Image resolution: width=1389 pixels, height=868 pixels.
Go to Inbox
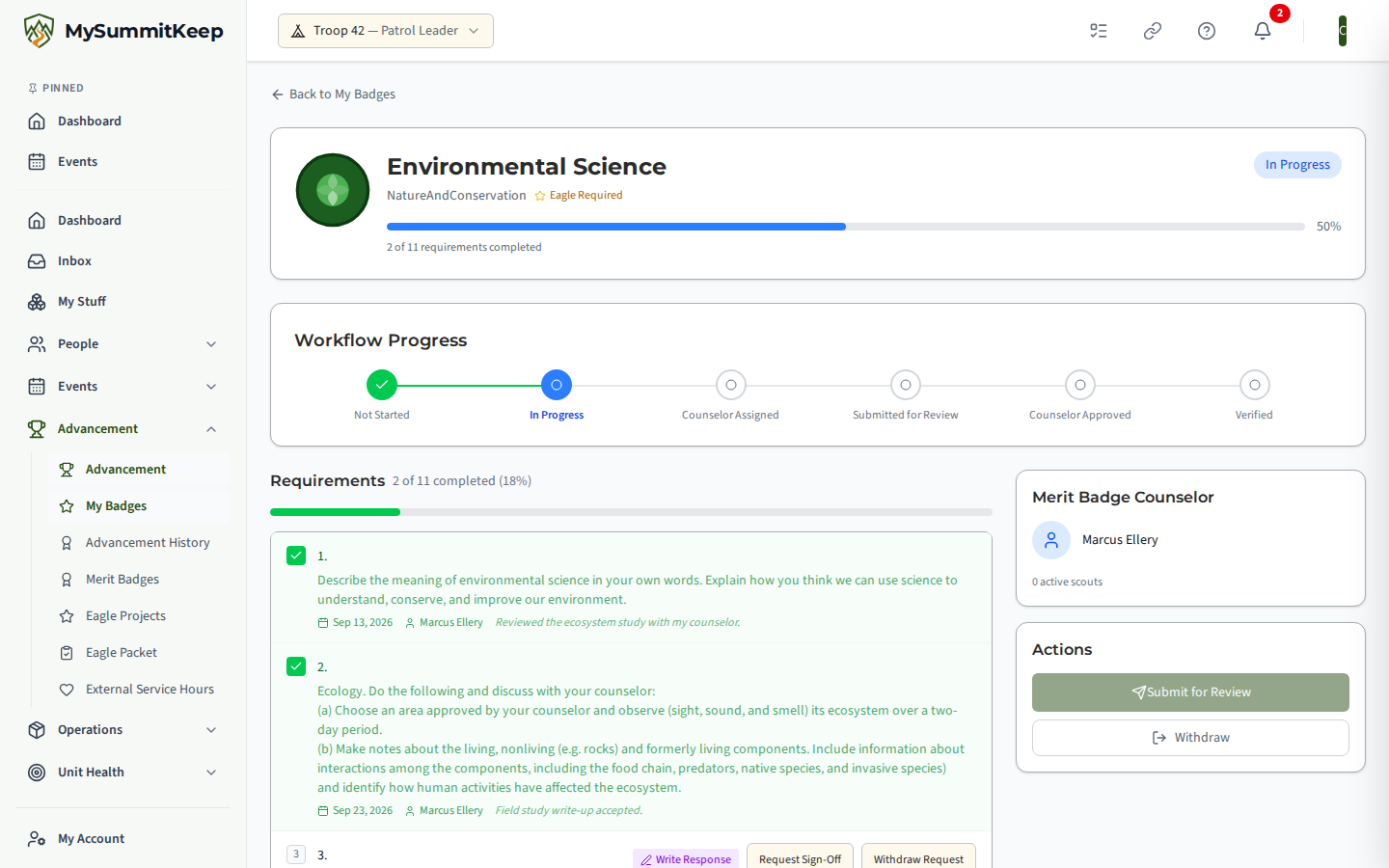click(123, 261)
